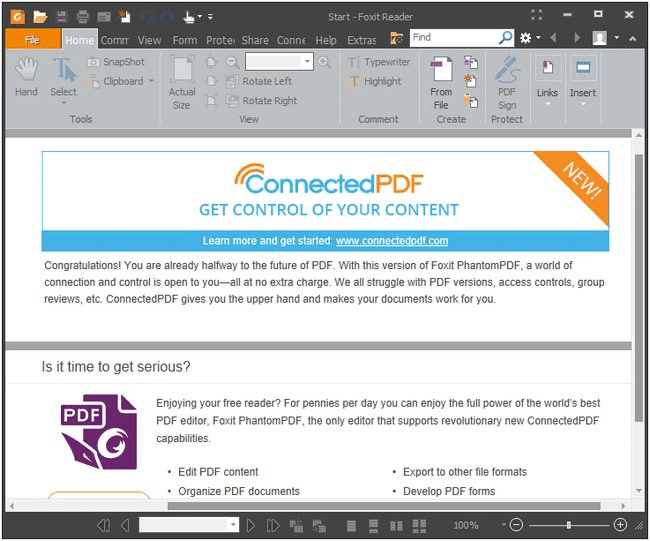Click the Open folder icon in title bar
The width and height of the screenshot is (650, 541).
click(x=40, y=16)
